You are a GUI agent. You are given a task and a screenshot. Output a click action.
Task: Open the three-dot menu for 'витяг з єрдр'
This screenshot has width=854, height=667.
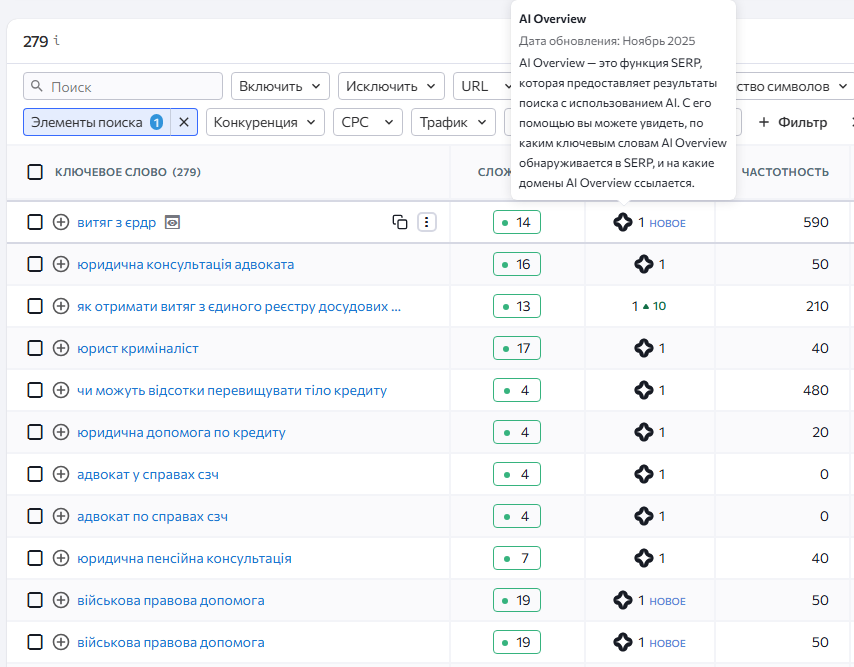click(x=427, y=221)
